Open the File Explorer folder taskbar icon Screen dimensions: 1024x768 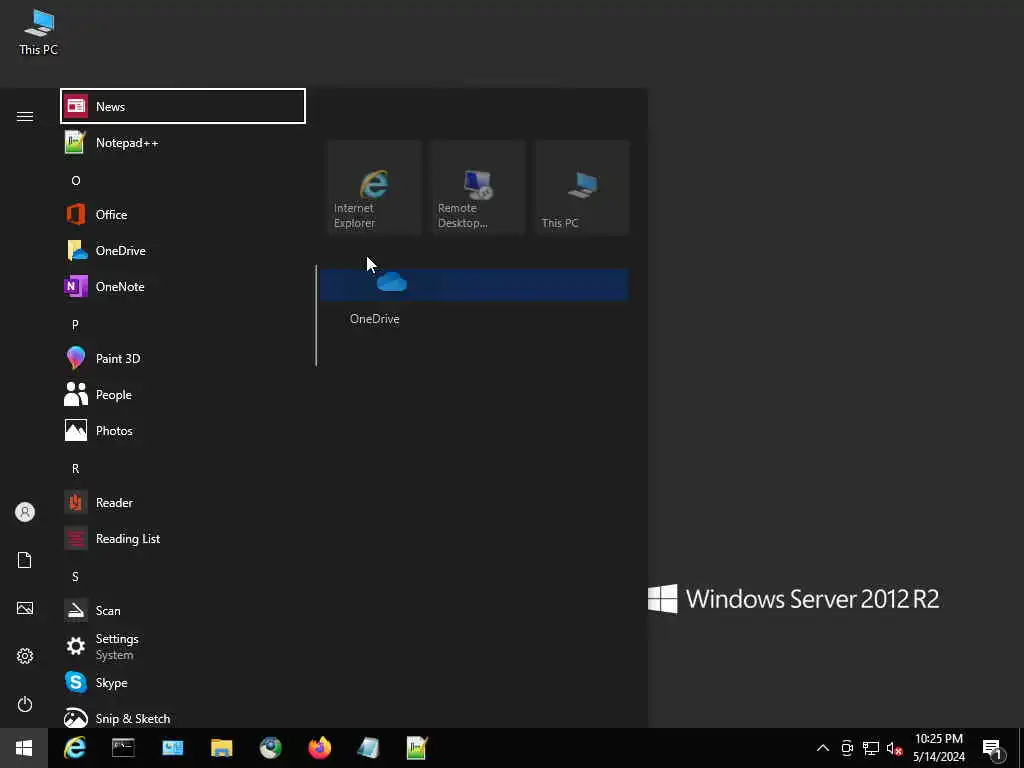pyautogui.click(x=221, y=748)
